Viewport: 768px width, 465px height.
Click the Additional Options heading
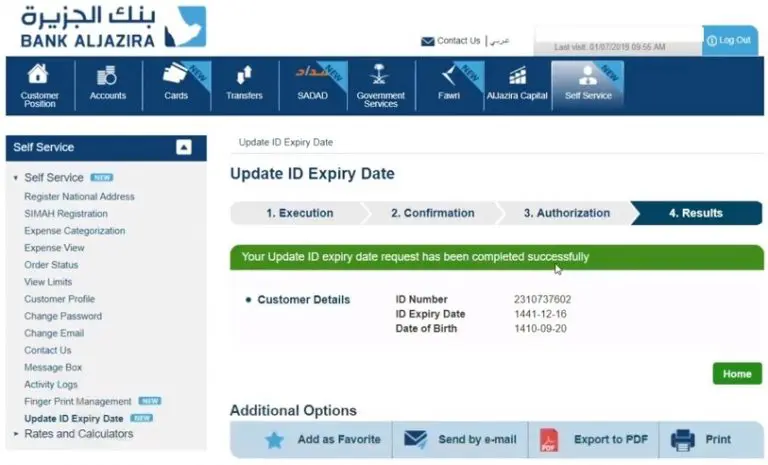pos(293,411)
